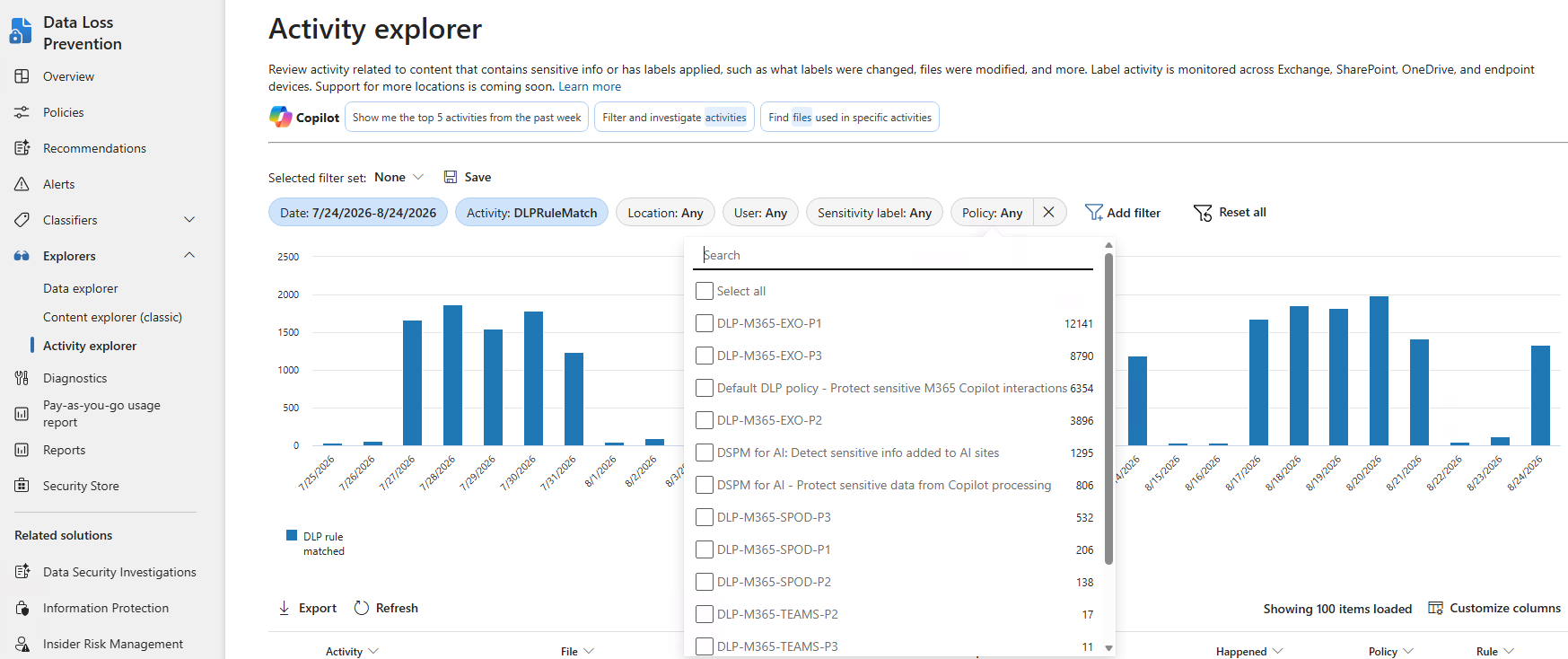This screenshot has width=1568, height=659.
Task: Click the policy list scrollbar thumb
Action: click(x=1109, y=409)
